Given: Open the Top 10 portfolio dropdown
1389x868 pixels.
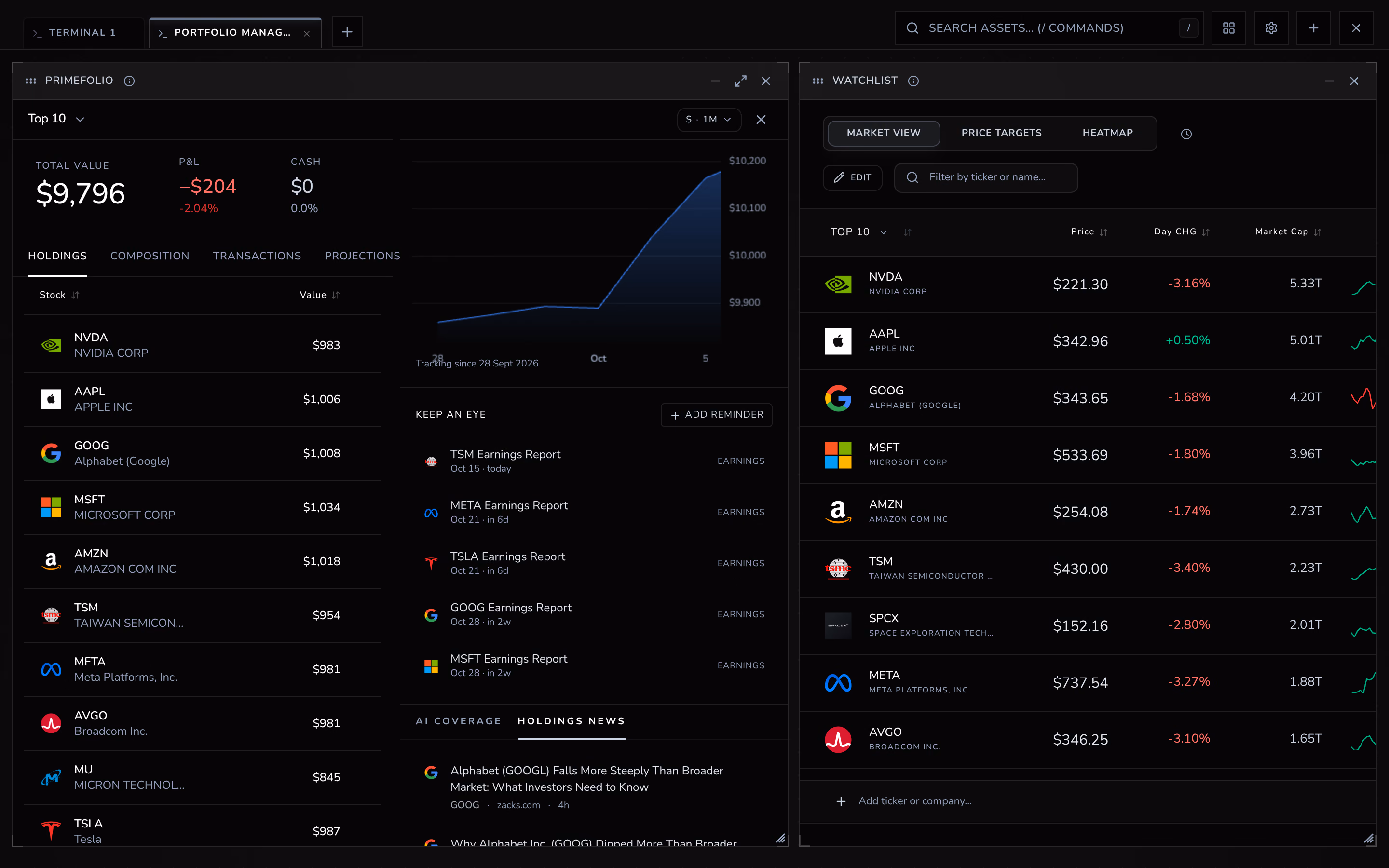Looking at the screenshot, I should tap(56, 119).
